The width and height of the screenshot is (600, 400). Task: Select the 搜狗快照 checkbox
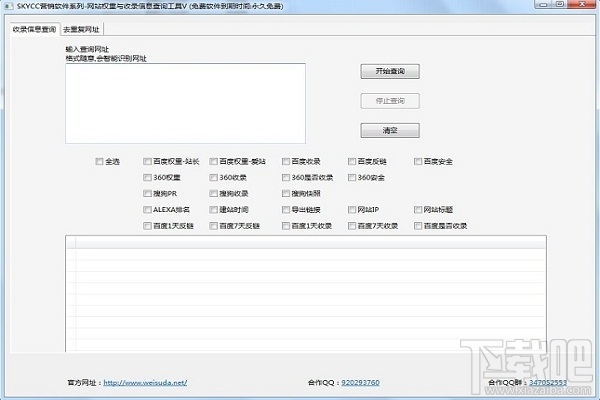point(285,194)
